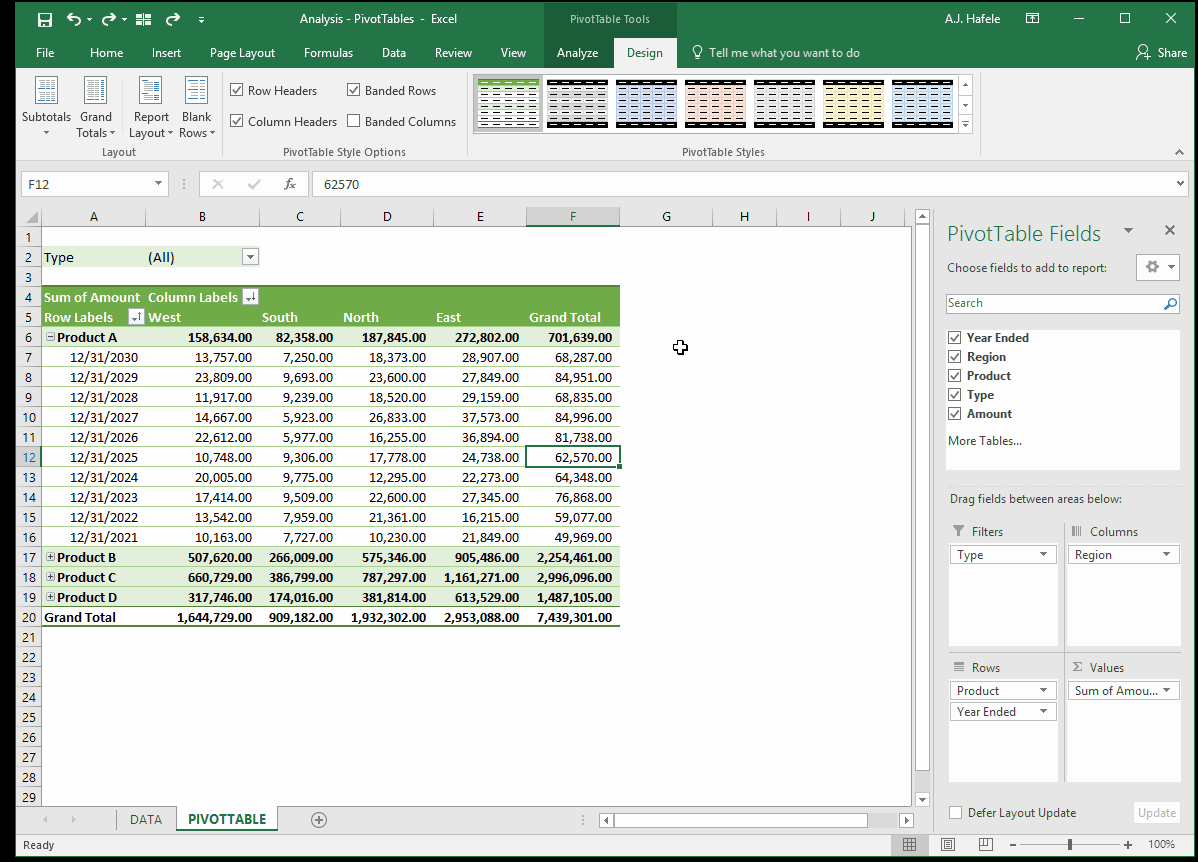This screenshot has height=862, width=1198.
Task: Click the search magnifier in fields pane
Action: pyautogui.click(x=1170, y=303)
